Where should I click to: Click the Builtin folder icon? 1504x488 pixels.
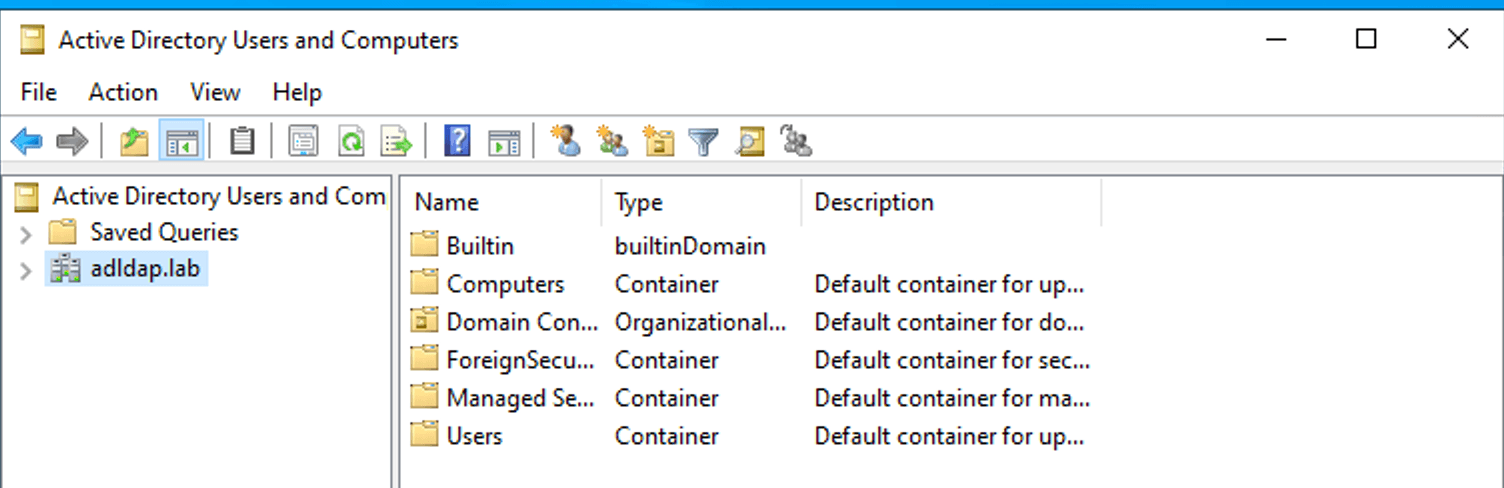[x=425, y=244]
